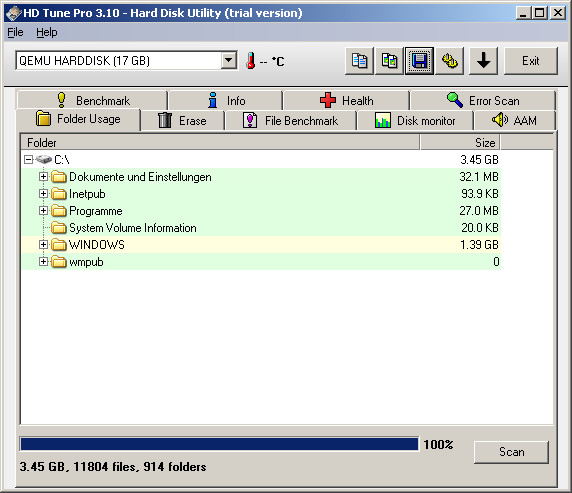Screen dimensions: 572x493
Task: Click the copy screenshot to clipboard icon
Action: click(x=389, y=61)
